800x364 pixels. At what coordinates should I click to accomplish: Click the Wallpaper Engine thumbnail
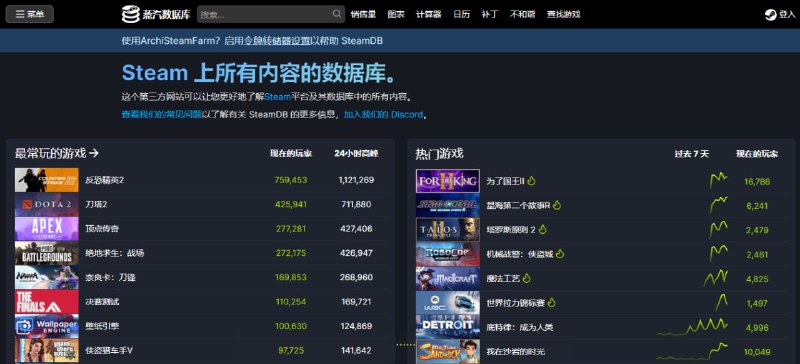[x=46, y=326]
